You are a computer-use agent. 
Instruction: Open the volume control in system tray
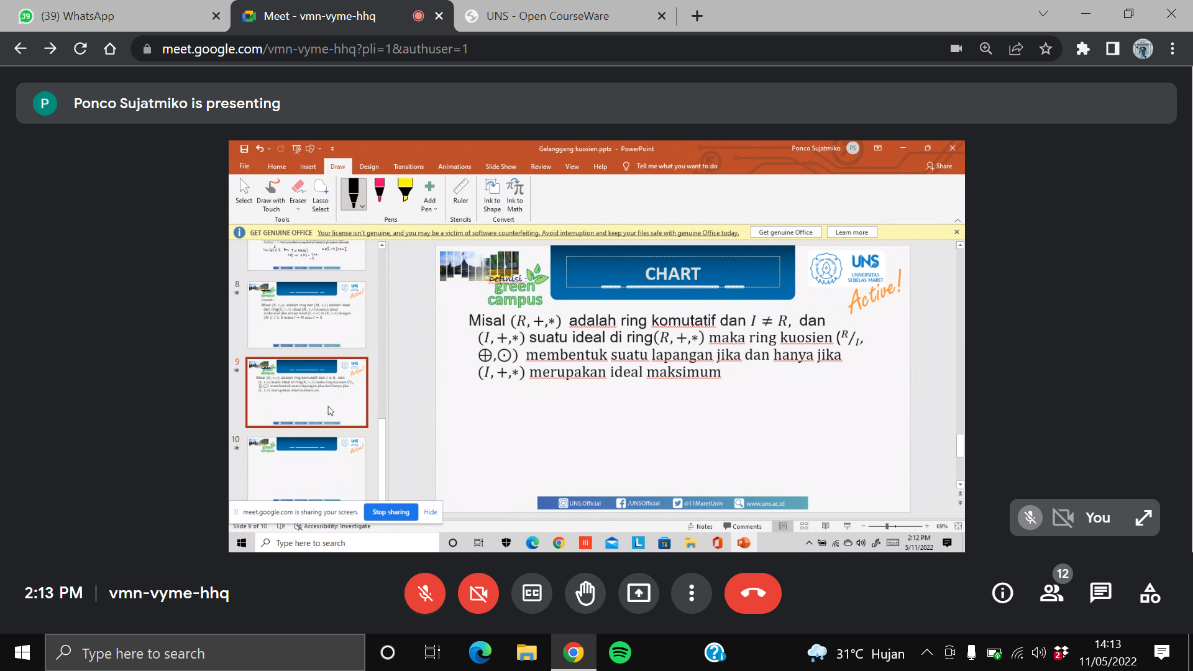click(x=1039, y=653)
